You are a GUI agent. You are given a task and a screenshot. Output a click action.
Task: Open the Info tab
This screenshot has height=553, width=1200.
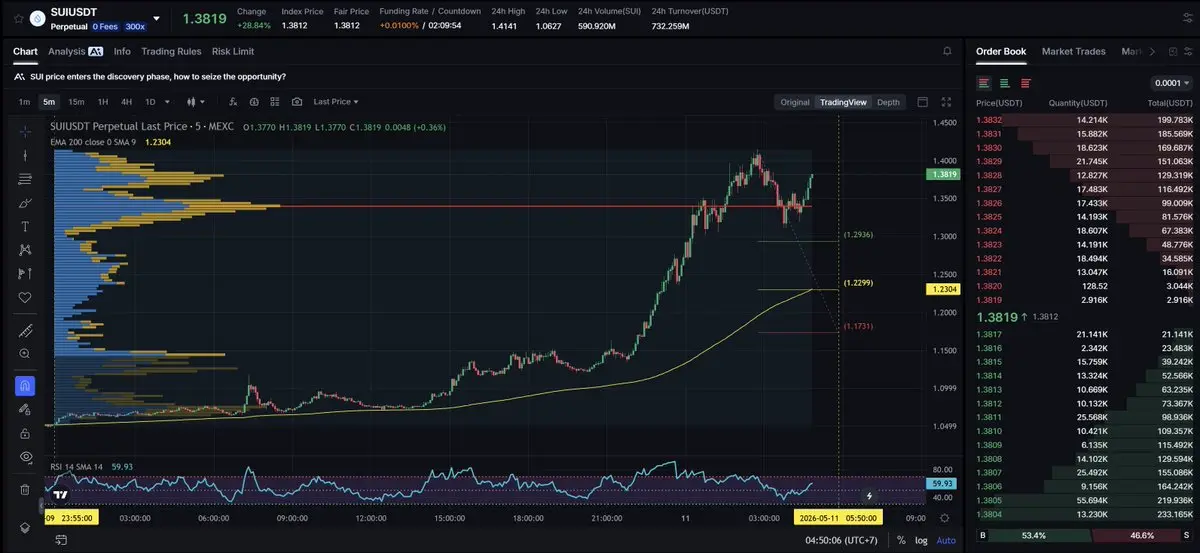[x=122, y=51]
